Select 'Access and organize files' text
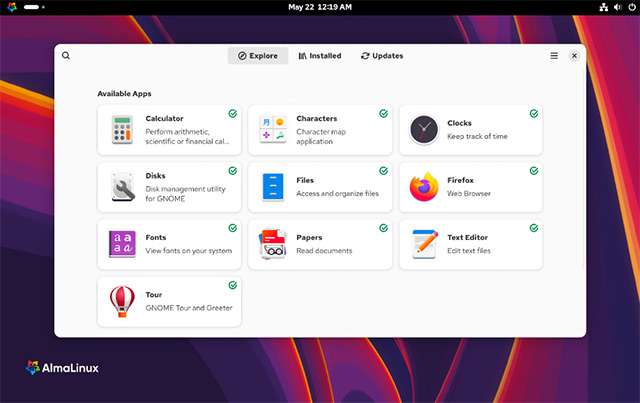640x403 pixels. pos(338,194)
